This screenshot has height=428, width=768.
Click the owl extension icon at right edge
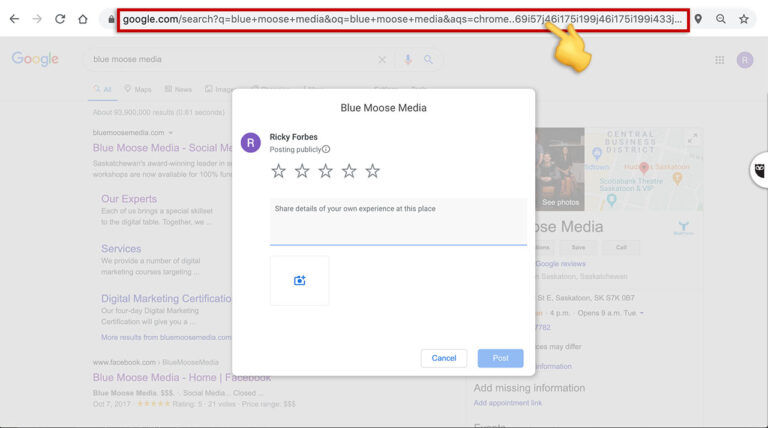coord(760,170)
